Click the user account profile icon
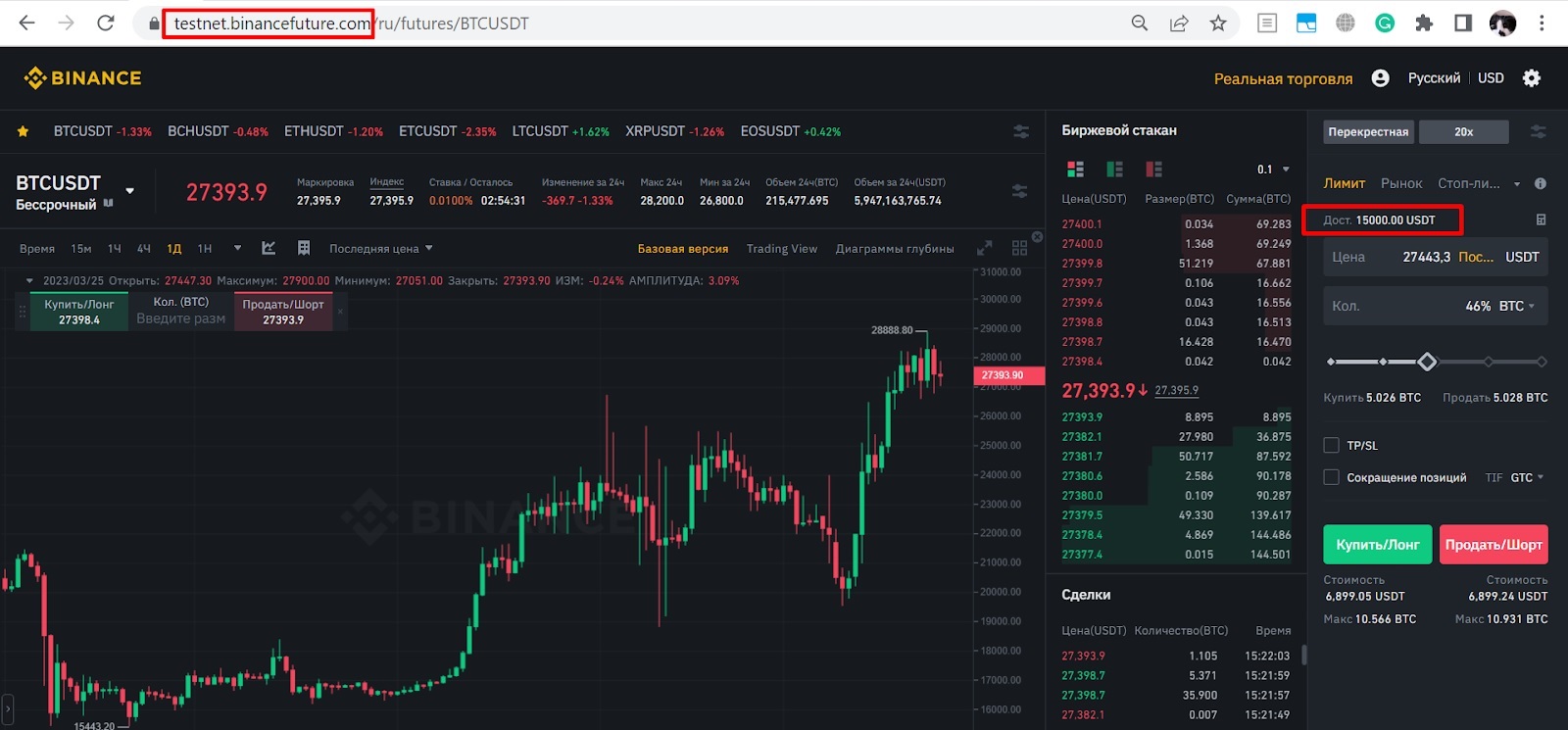 [1380, 78]
